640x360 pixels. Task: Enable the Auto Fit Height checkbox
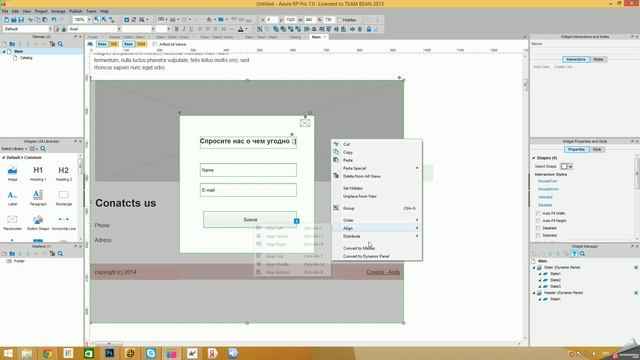click(538, 221)
